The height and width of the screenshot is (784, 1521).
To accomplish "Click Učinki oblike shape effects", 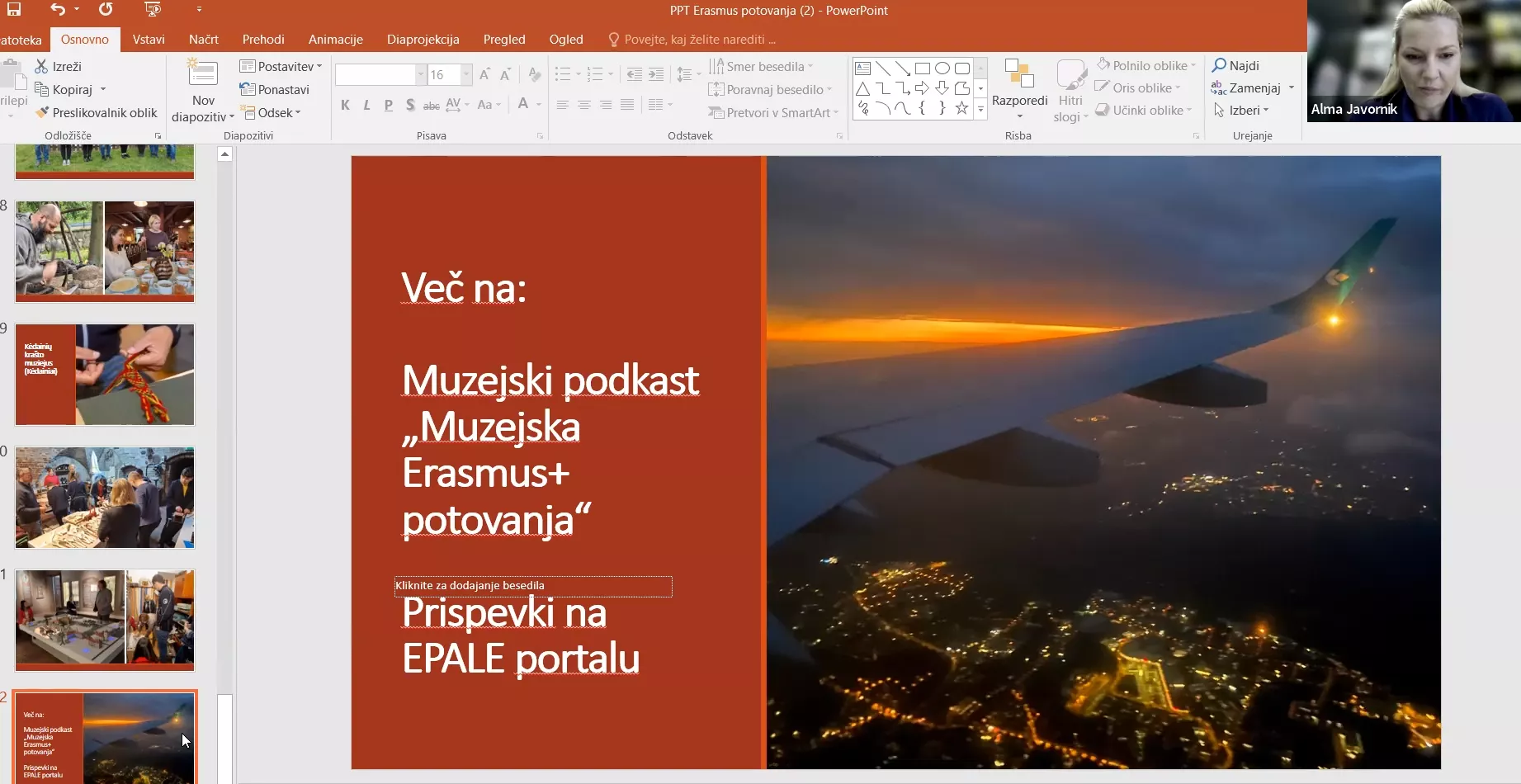I will (1143, 110).
